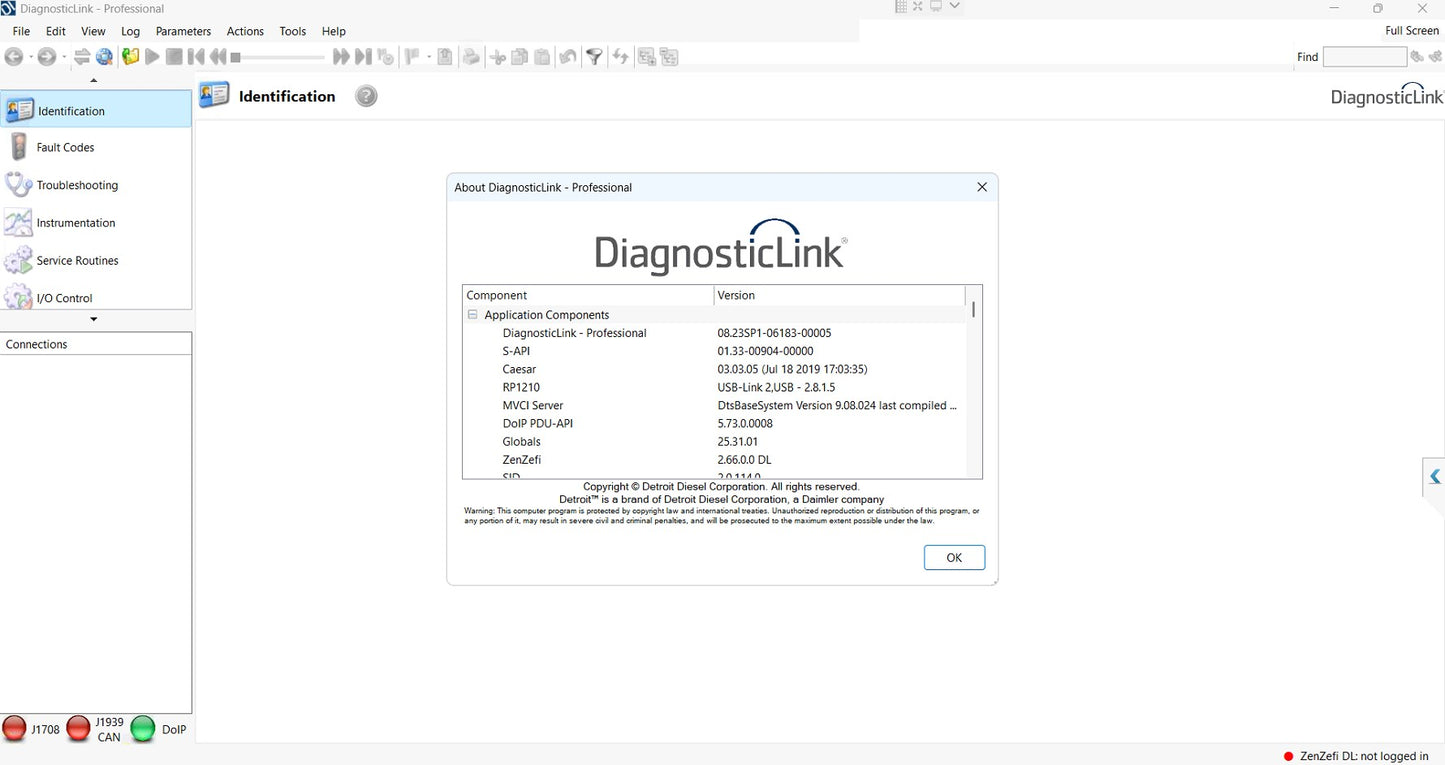
Task: Click inside the Find text field
Action: (1363, 56)
